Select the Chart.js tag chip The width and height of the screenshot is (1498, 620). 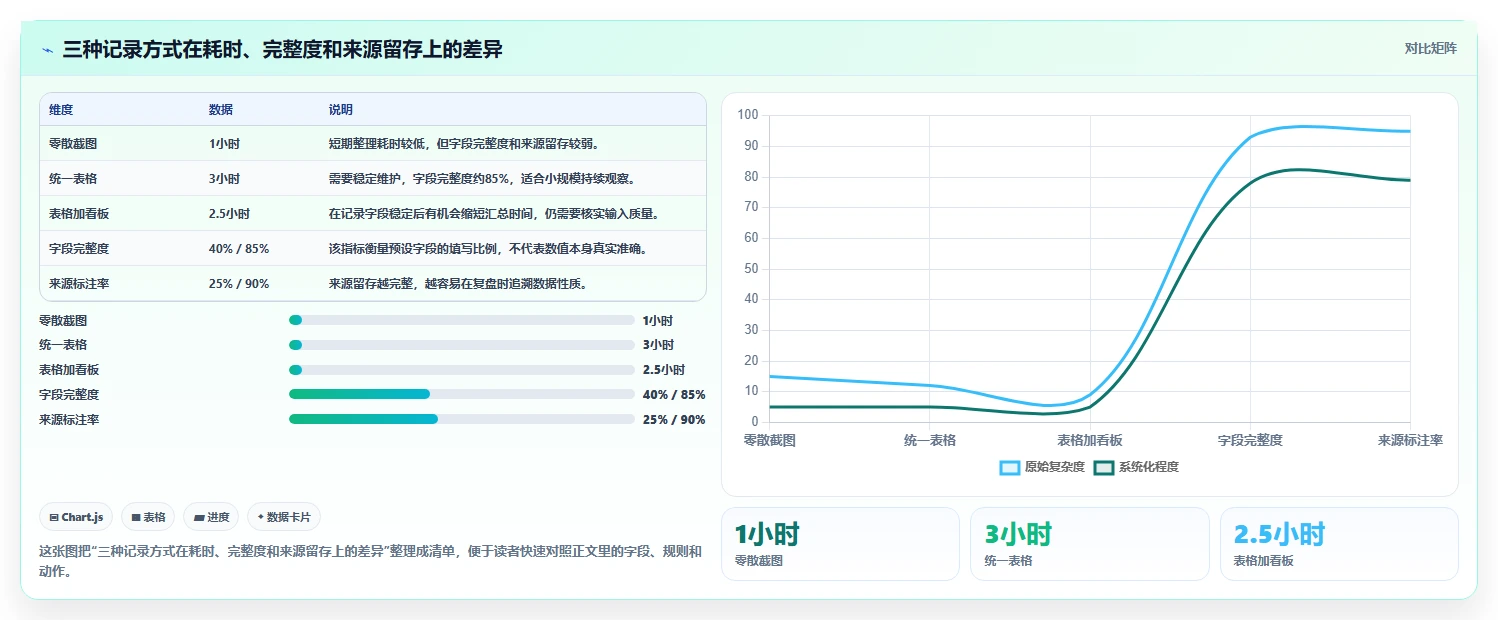pyautogui.click(x=77, y=517)
